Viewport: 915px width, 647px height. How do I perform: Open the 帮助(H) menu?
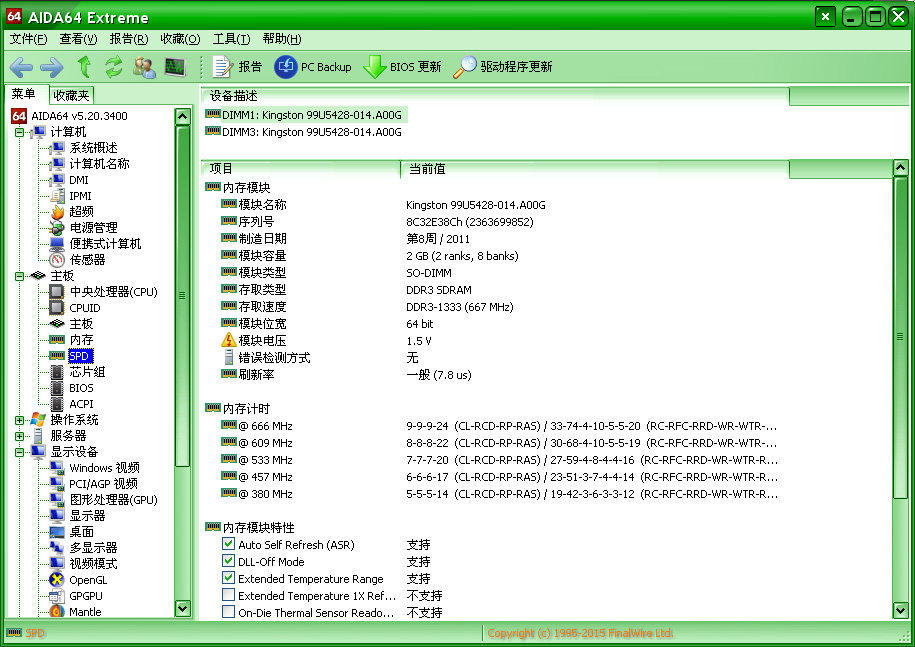coord(282,39)
